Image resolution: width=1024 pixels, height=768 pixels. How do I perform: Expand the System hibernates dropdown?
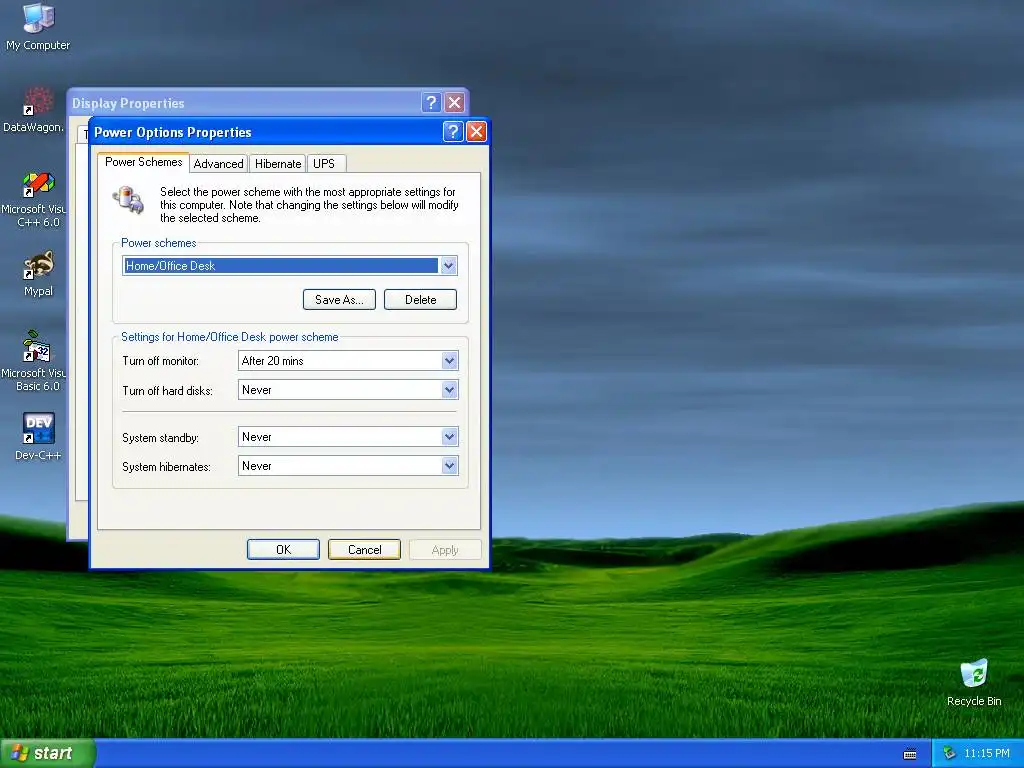449,466
